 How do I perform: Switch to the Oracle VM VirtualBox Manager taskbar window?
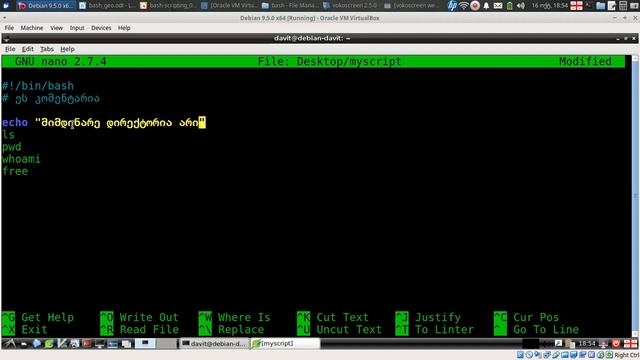[x=229, y=5]
